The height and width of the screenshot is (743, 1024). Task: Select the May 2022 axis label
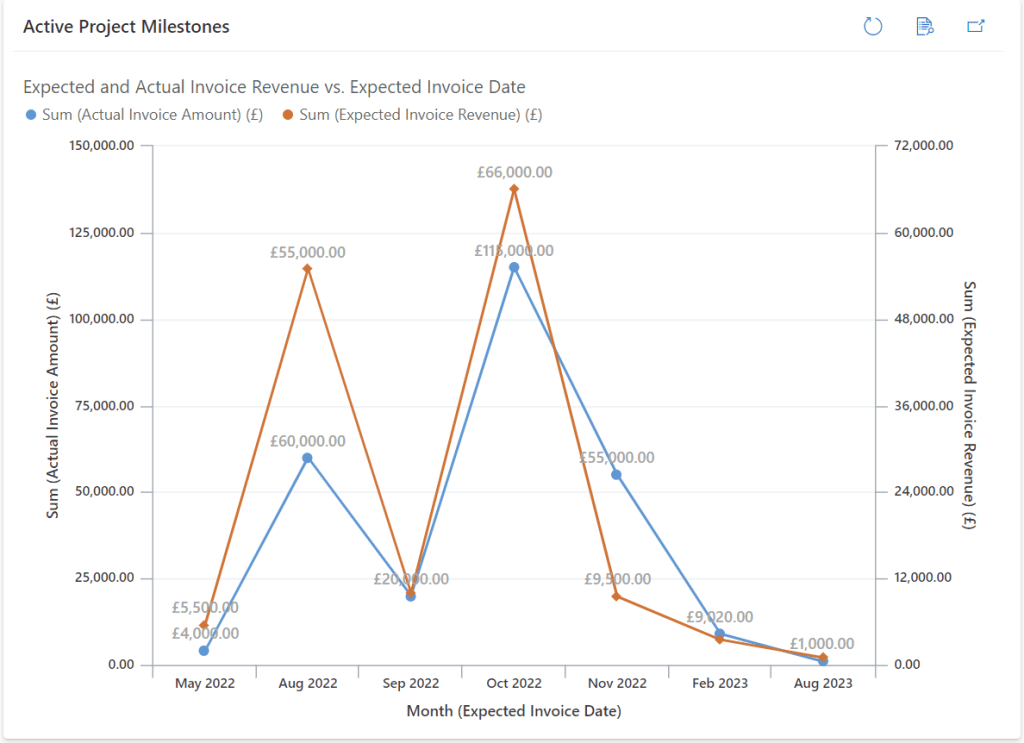tap(205, 683)
